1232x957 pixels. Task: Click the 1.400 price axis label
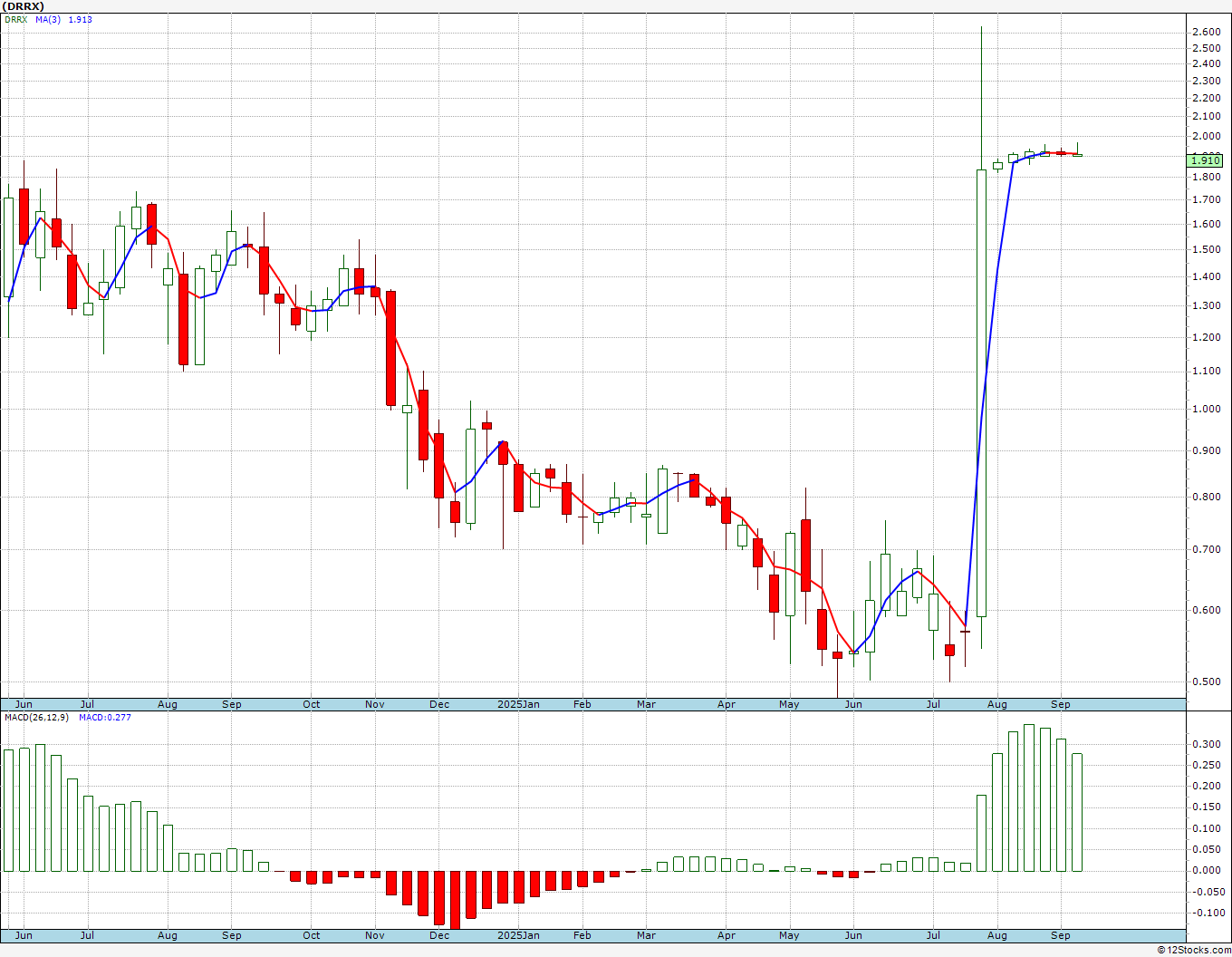tap(1206, 276)
